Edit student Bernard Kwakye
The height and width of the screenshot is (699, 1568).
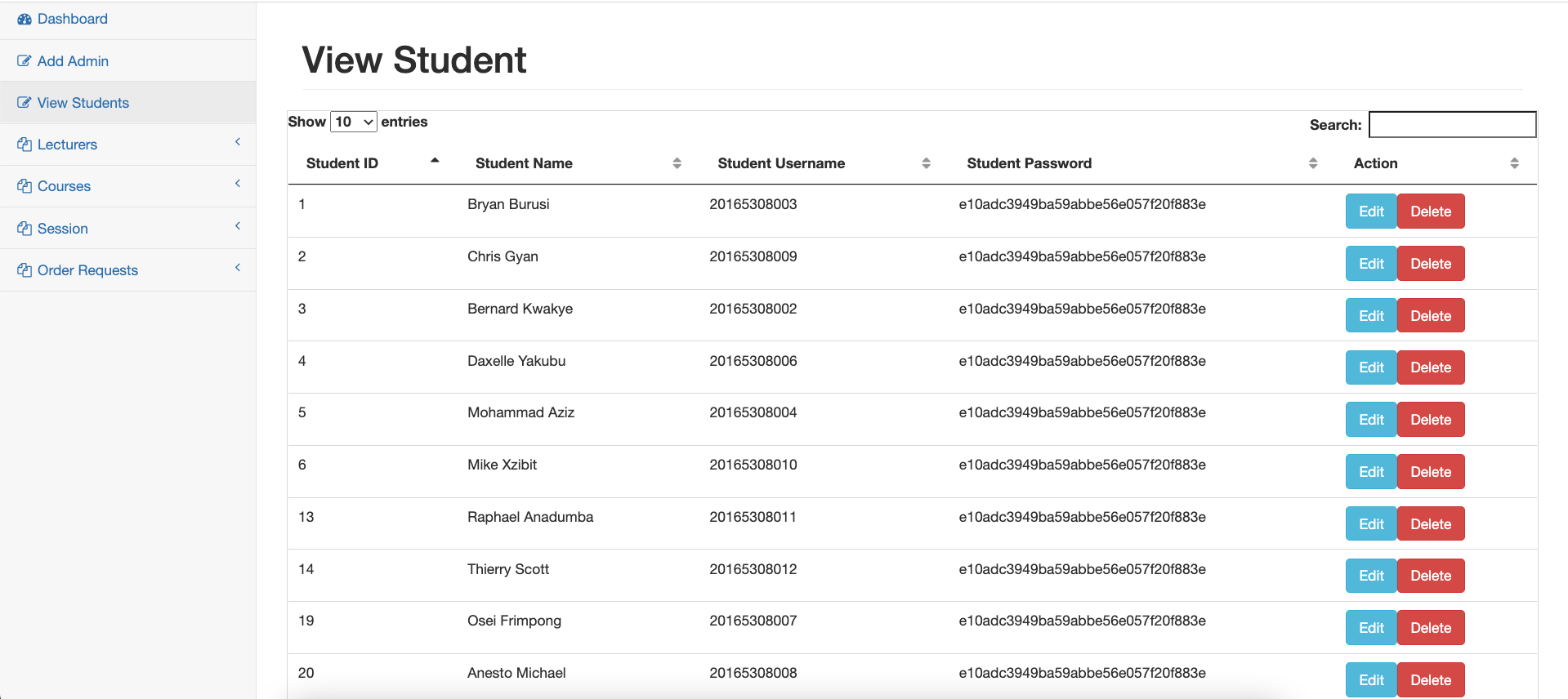1371,316
